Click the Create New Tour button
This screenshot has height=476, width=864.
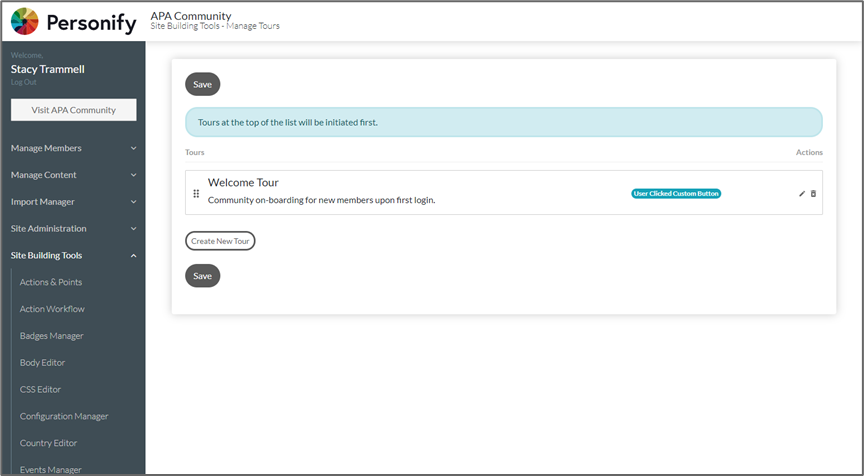coord(220,241)
